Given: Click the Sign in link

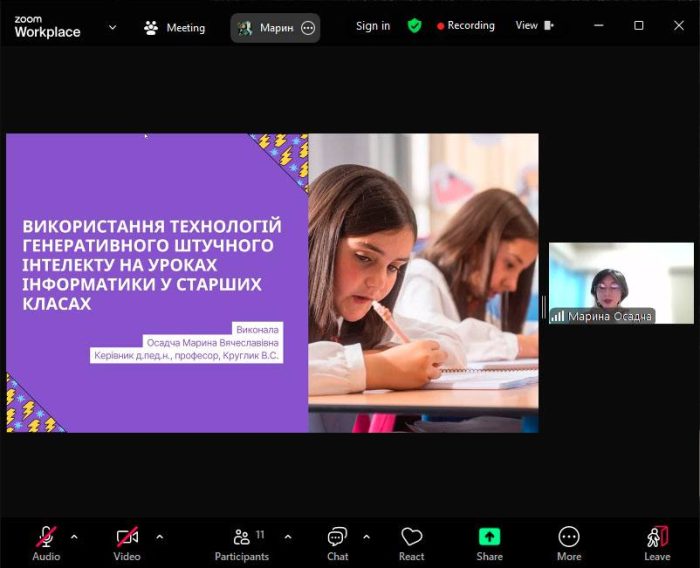Looking at the screenshot, I should tap(373, 26).
